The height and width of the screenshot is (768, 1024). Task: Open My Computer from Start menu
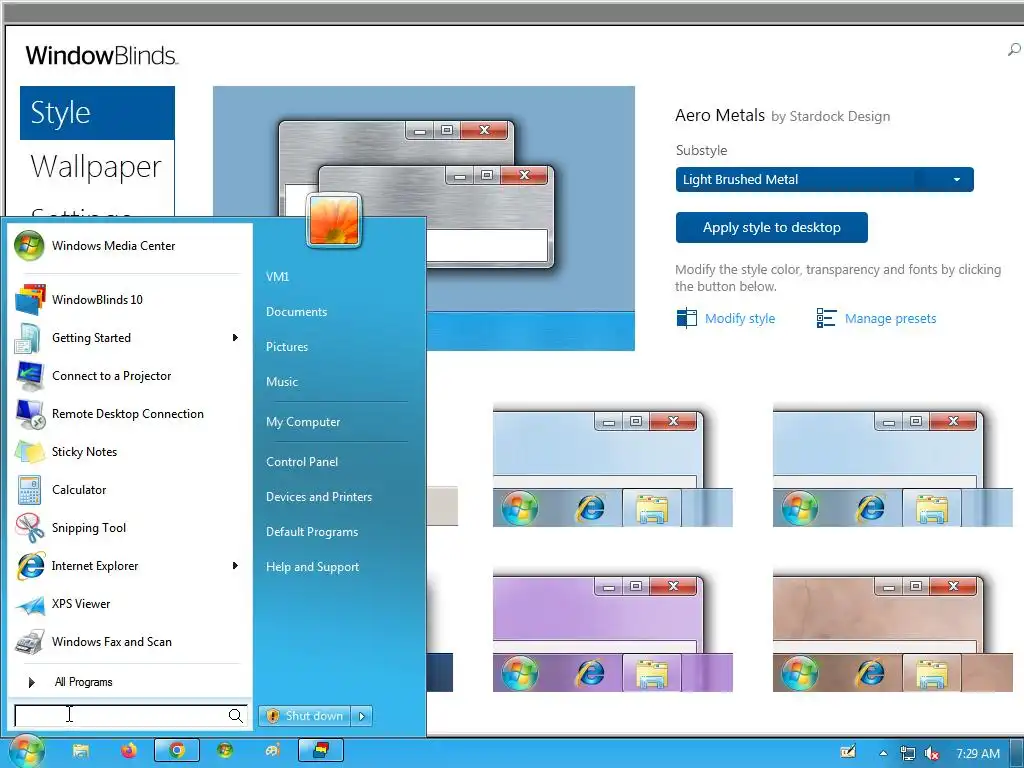pos(303,422)
